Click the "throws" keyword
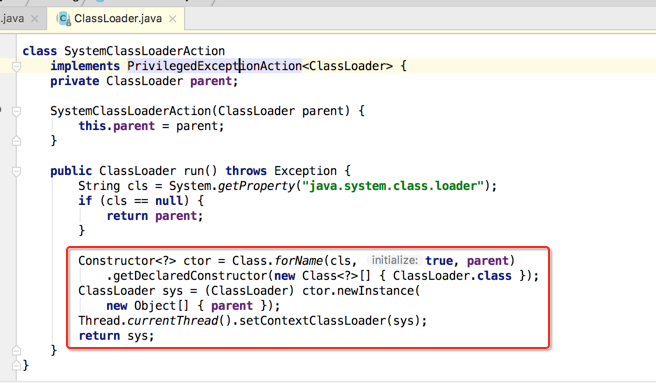Viewport: 656px width, 383px height. coord(246,171)
